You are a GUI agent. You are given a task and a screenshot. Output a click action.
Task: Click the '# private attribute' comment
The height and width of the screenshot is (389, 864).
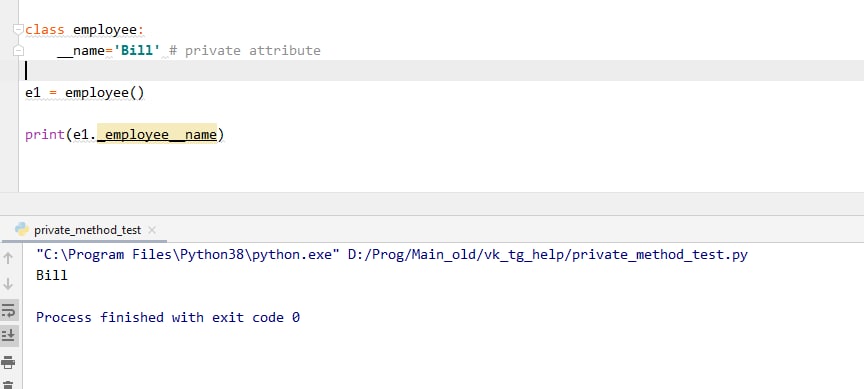(245, 51)
